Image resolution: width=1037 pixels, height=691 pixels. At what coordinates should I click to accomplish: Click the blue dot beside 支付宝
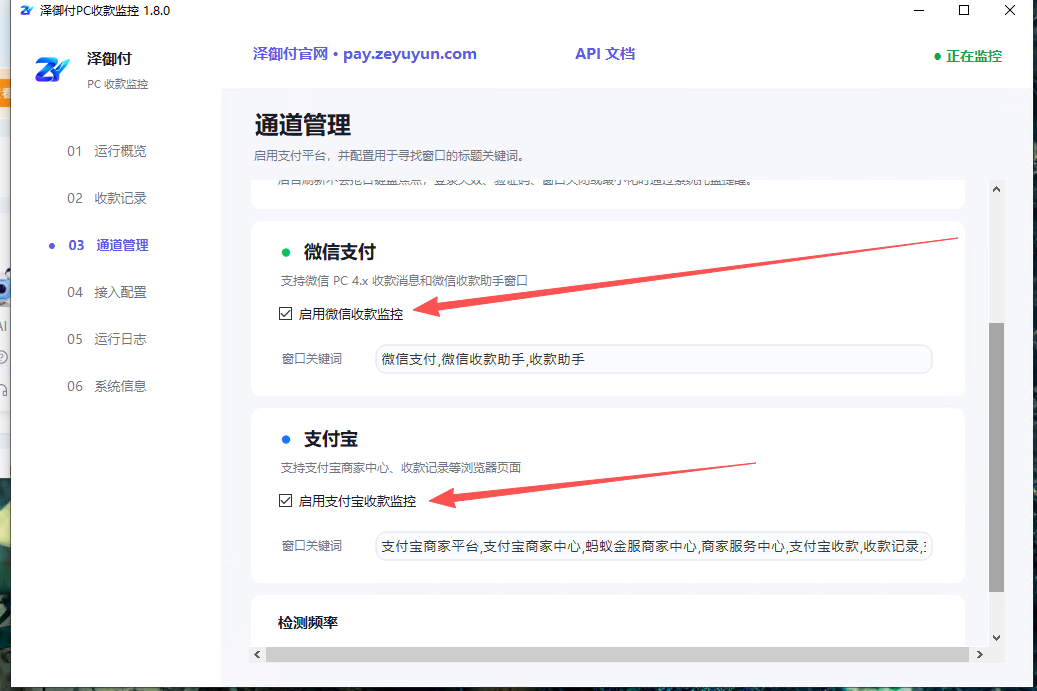pyautogui.click(x=286, y=439)
